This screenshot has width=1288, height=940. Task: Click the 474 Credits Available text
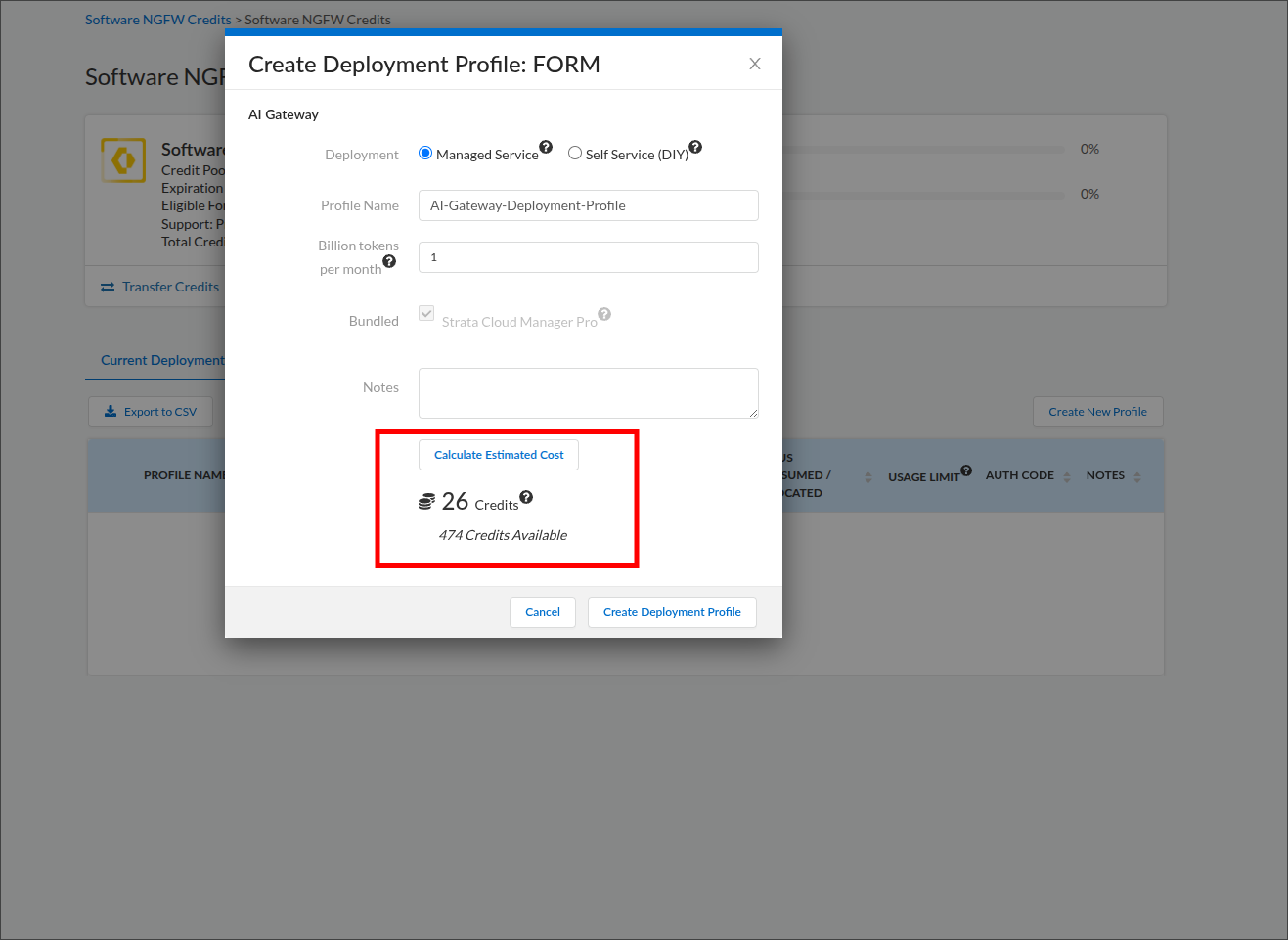503,535
